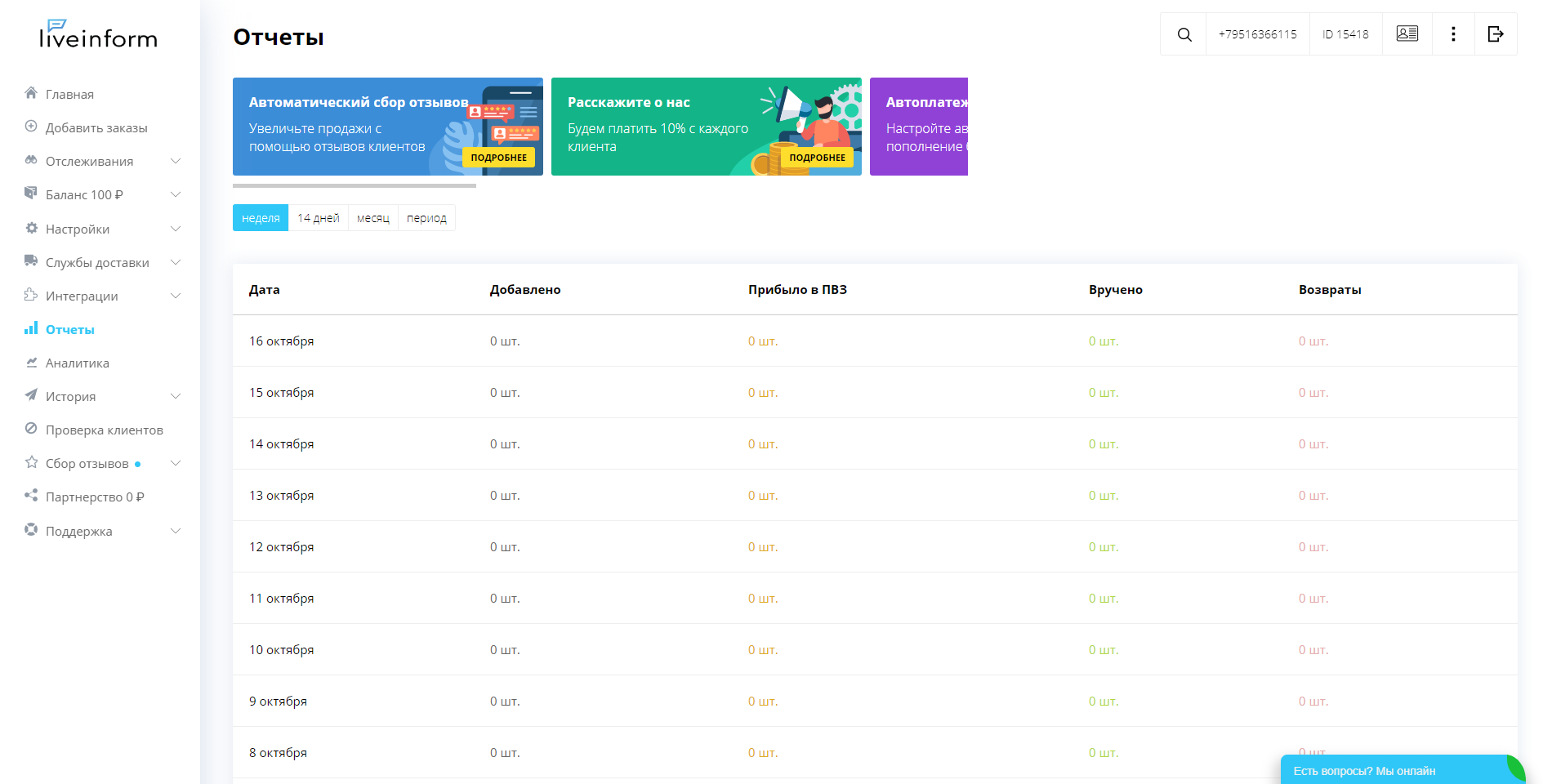The width and height of the screenshot is (1543, 784).
Task: Click the Прибыло в ПВЗ column header
Action: pos(797,289)
